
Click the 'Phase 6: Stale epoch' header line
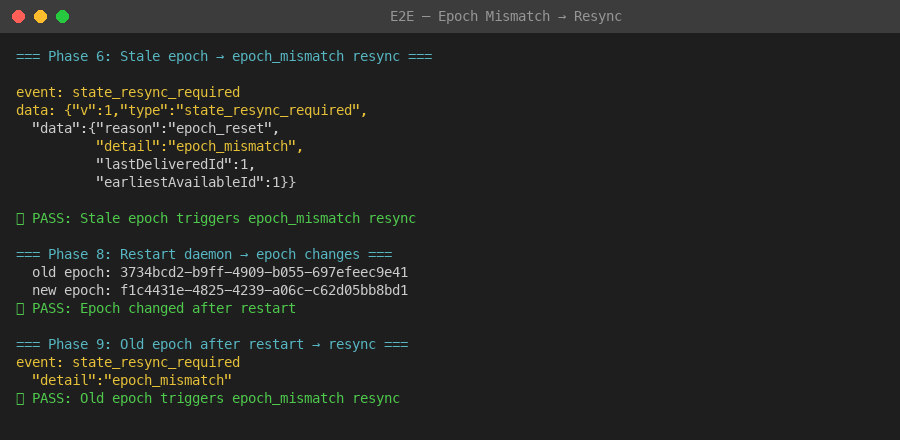click(x=224, y=56)
